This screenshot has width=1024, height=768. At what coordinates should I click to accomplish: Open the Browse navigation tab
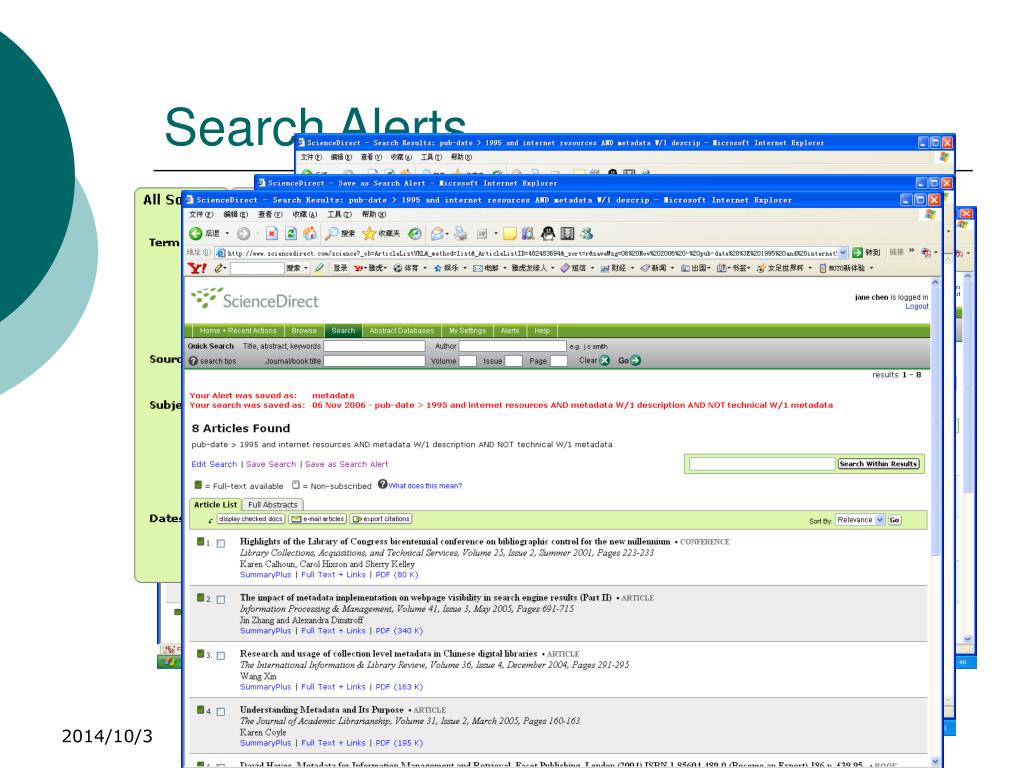click(304, 330)
